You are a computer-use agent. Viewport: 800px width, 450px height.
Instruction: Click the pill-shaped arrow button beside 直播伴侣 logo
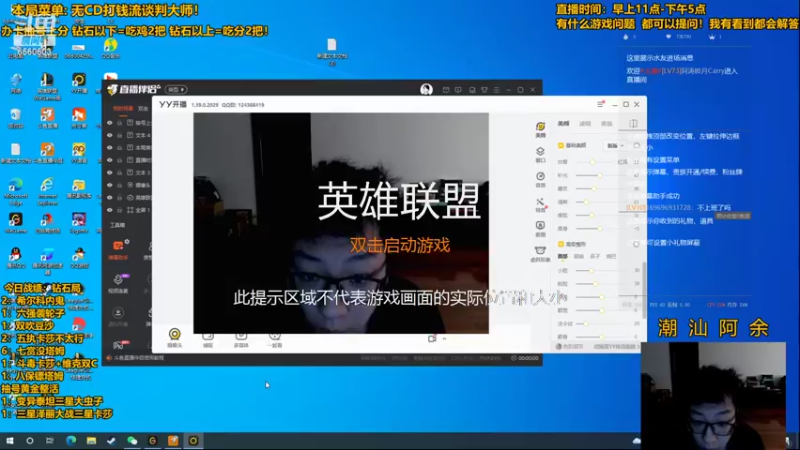click(176, 89)
